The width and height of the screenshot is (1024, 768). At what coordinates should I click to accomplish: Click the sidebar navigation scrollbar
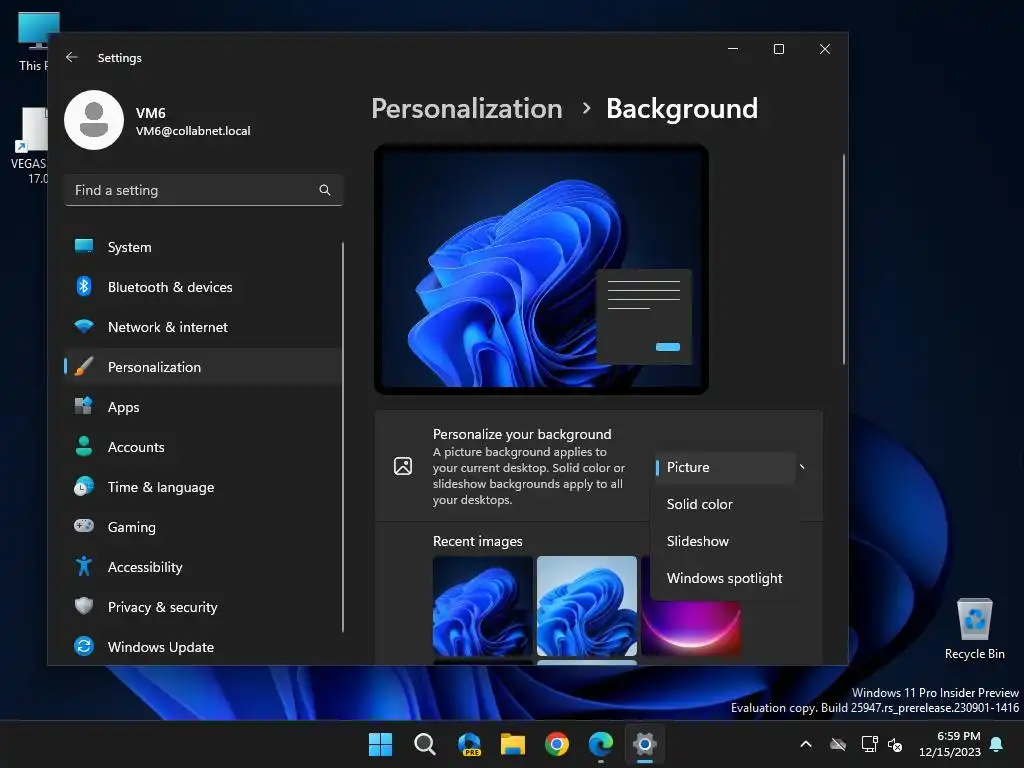tap(342, 437)
